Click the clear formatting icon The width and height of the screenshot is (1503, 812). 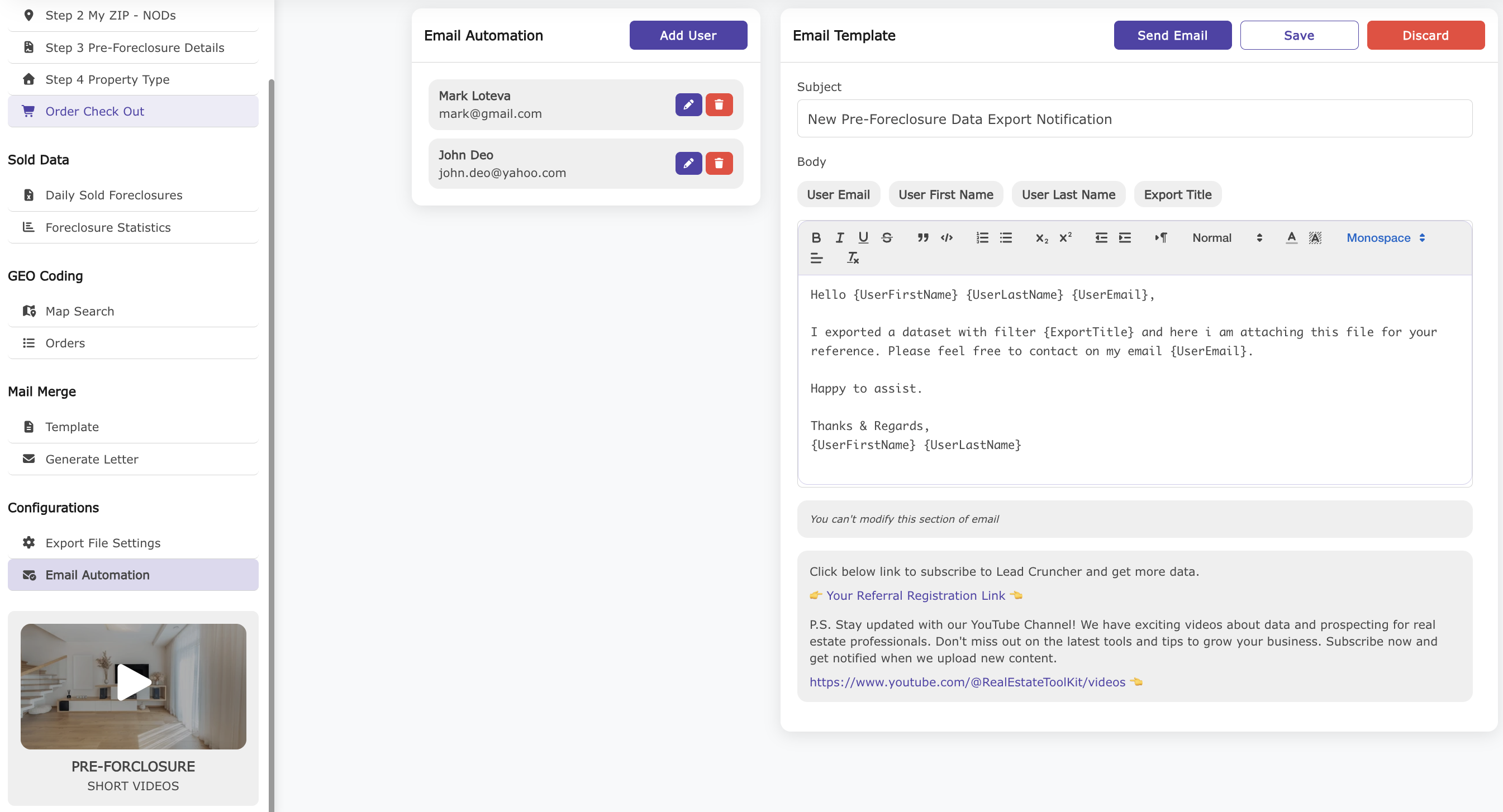click(x=853, y=258)
